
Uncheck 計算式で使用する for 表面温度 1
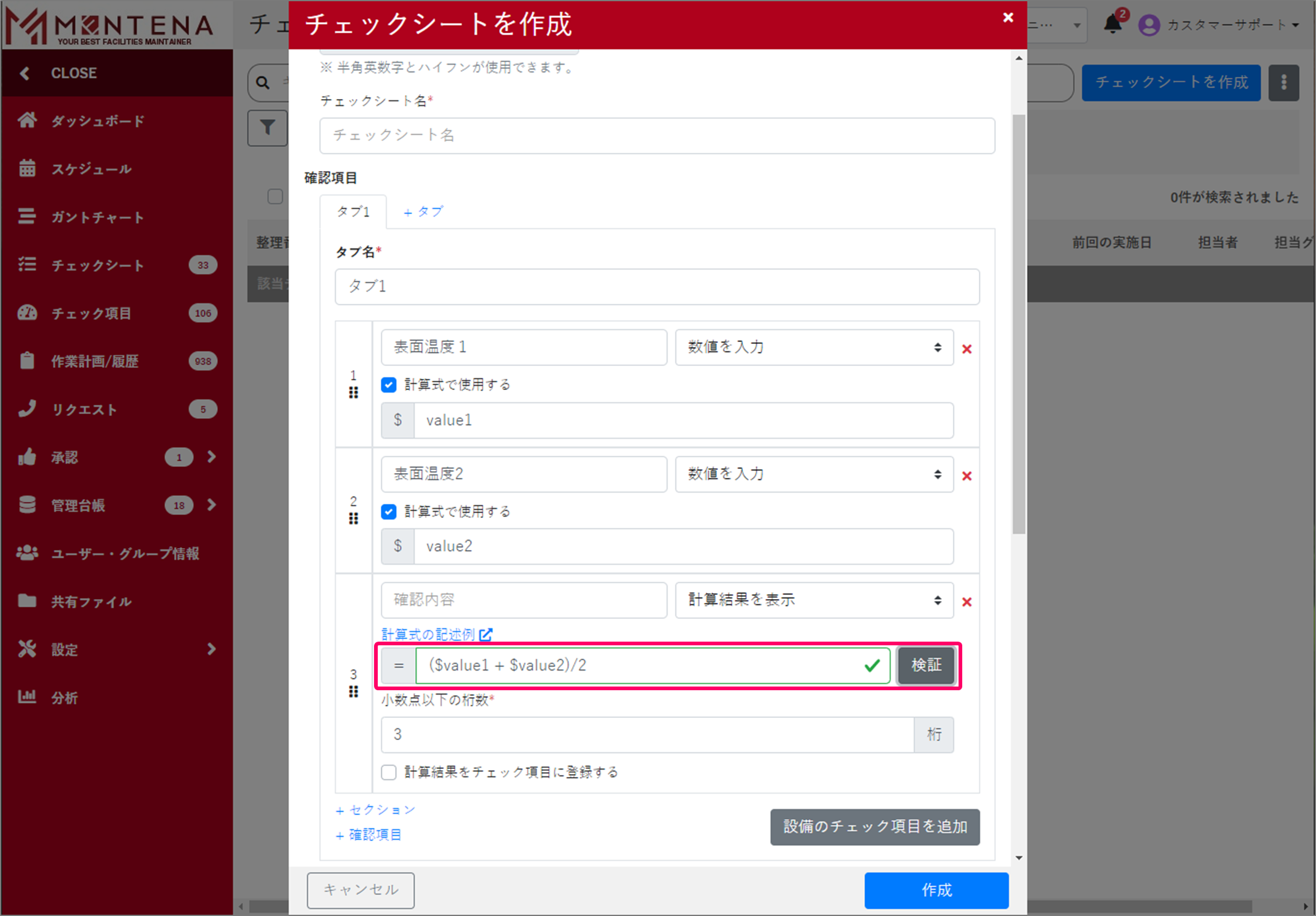pyautogui.click(x=389, y=384)
